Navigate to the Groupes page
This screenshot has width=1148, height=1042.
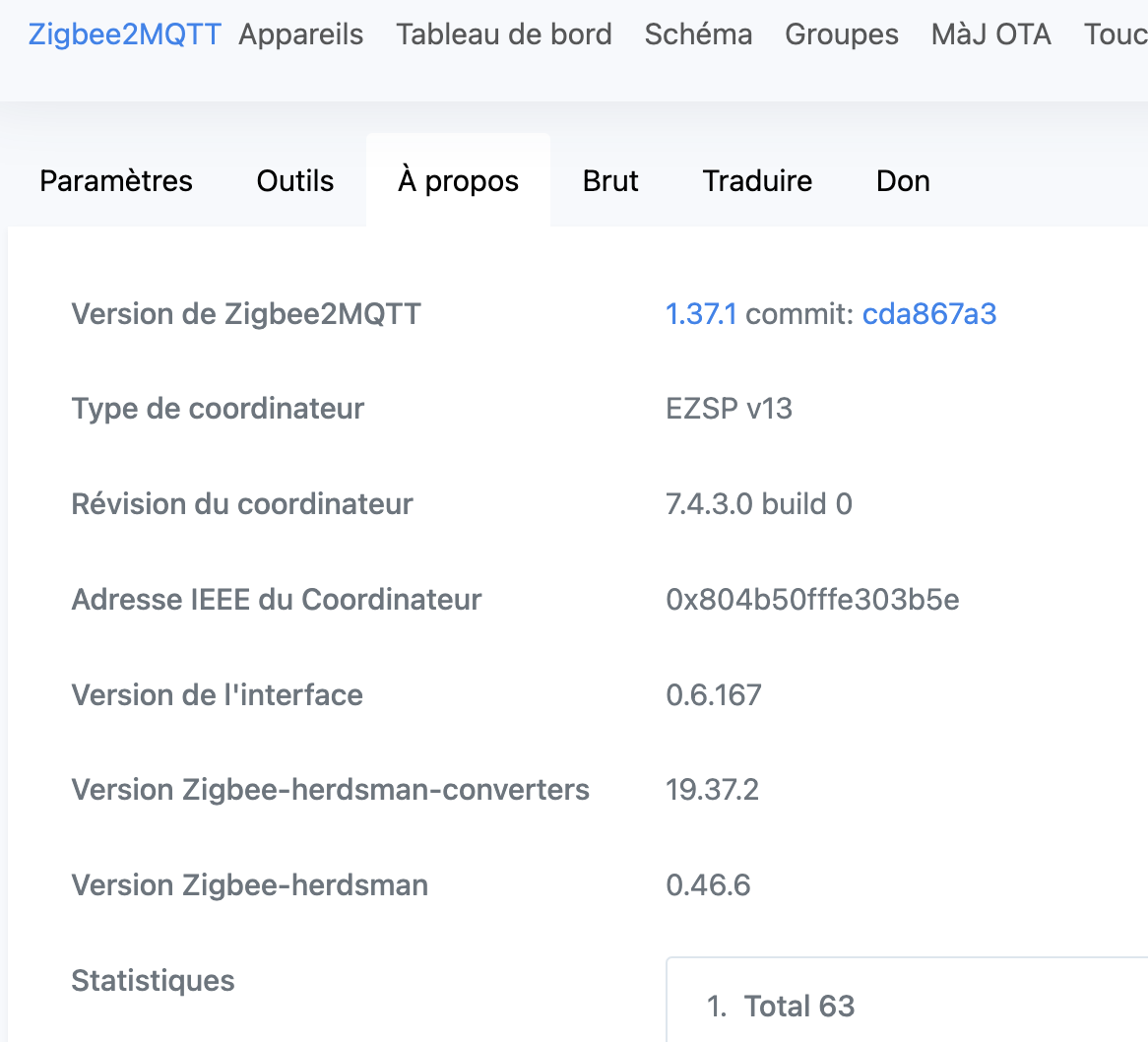click(842, 34)
